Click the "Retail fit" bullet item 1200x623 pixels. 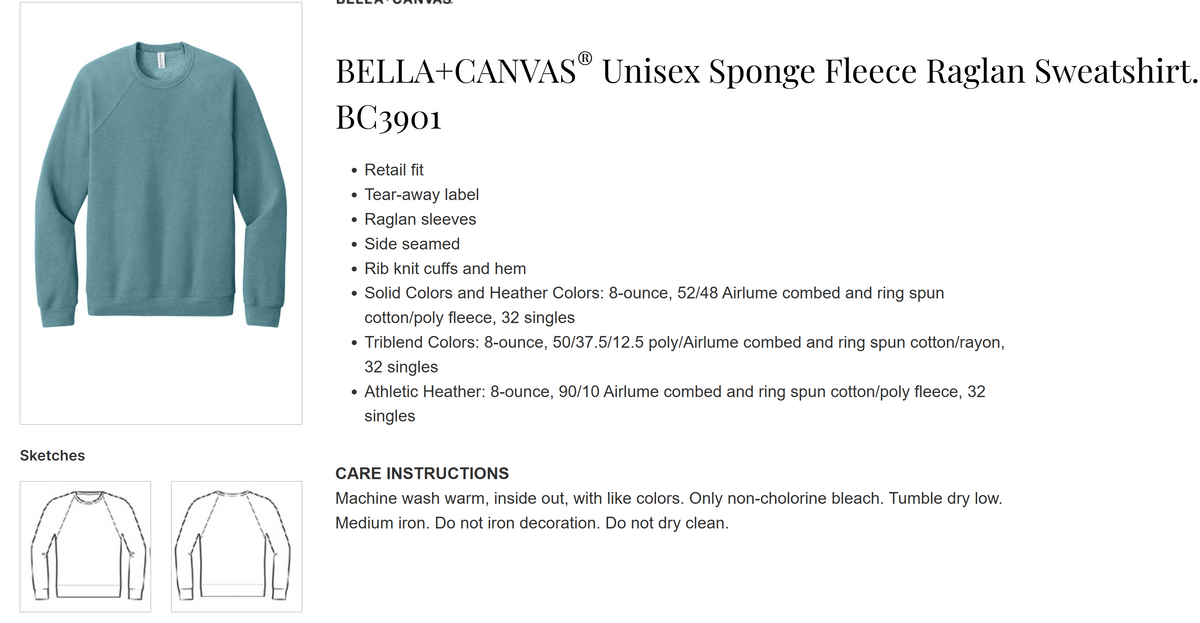pos(394,170)
